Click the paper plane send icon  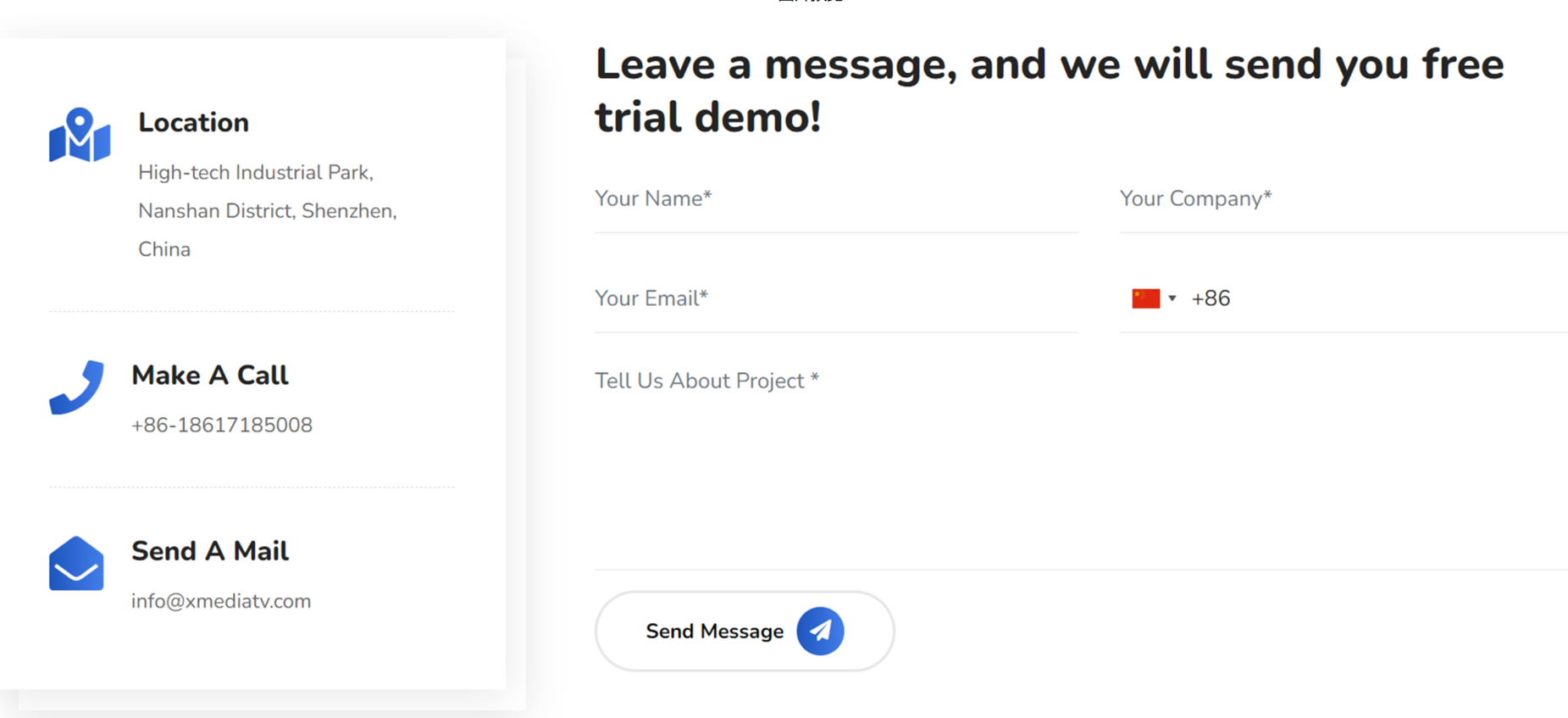819,631
